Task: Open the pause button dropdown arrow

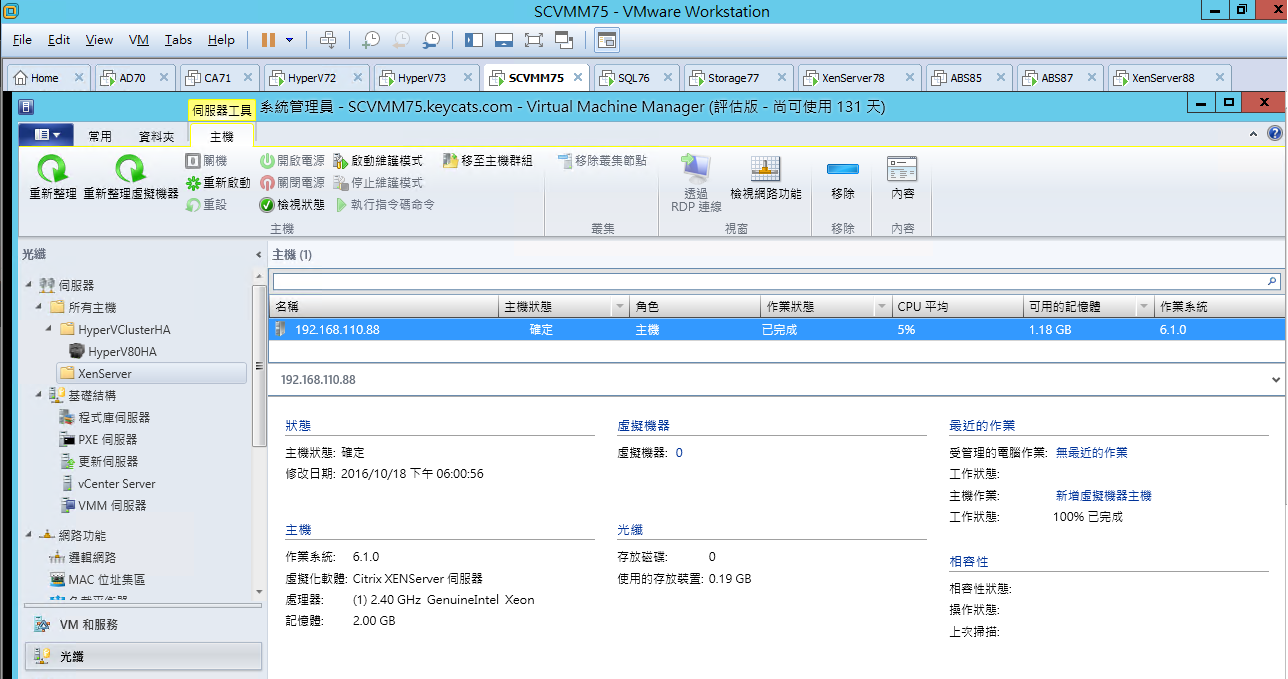Action: (290, 40)
